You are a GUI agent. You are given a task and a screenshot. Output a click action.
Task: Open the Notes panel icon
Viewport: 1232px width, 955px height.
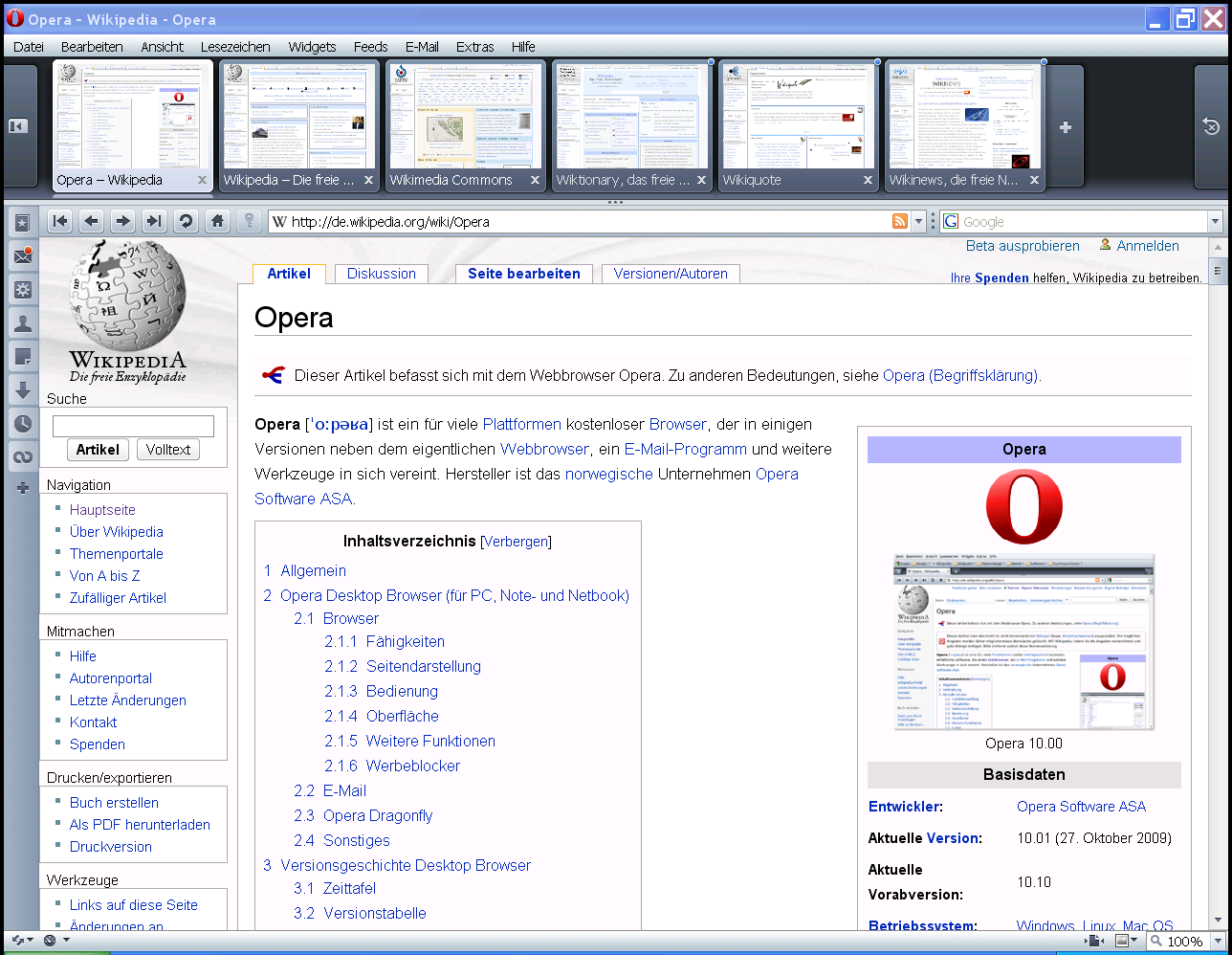point(21,357)
